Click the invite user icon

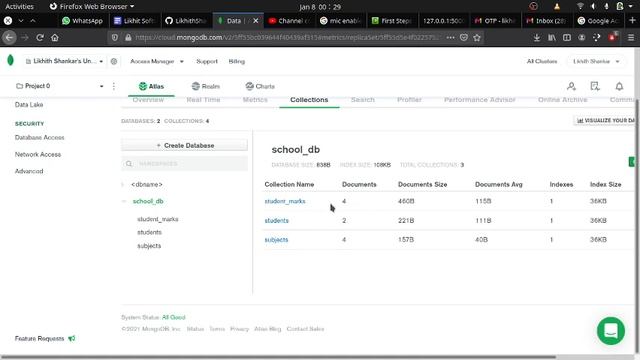571,86
